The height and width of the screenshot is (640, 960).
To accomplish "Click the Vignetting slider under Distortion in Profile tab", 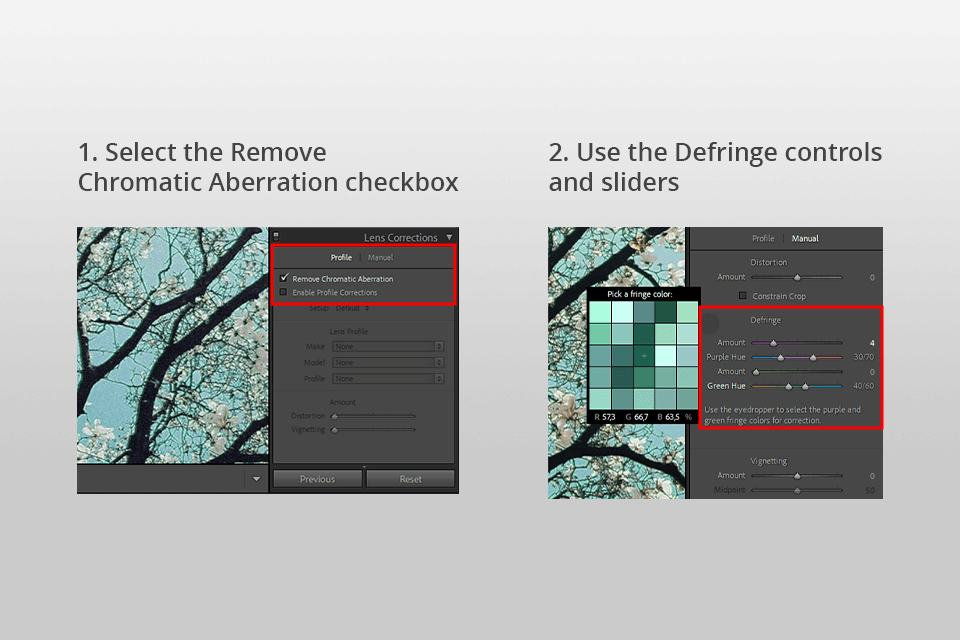I will pos(373,429).
